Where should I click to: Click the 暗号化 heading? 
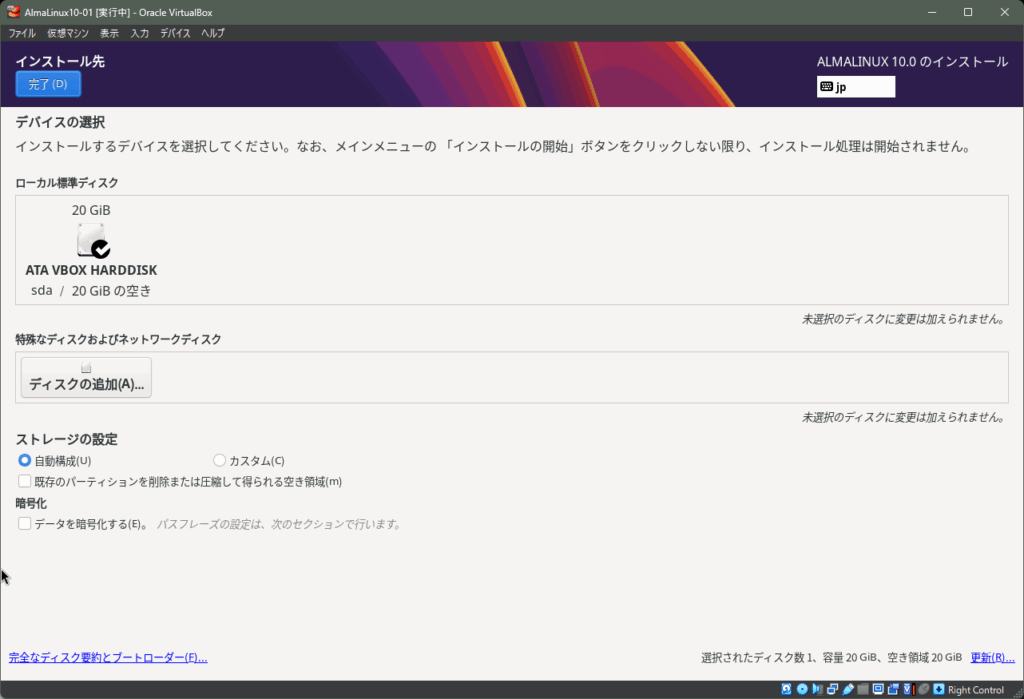[31, 504]
